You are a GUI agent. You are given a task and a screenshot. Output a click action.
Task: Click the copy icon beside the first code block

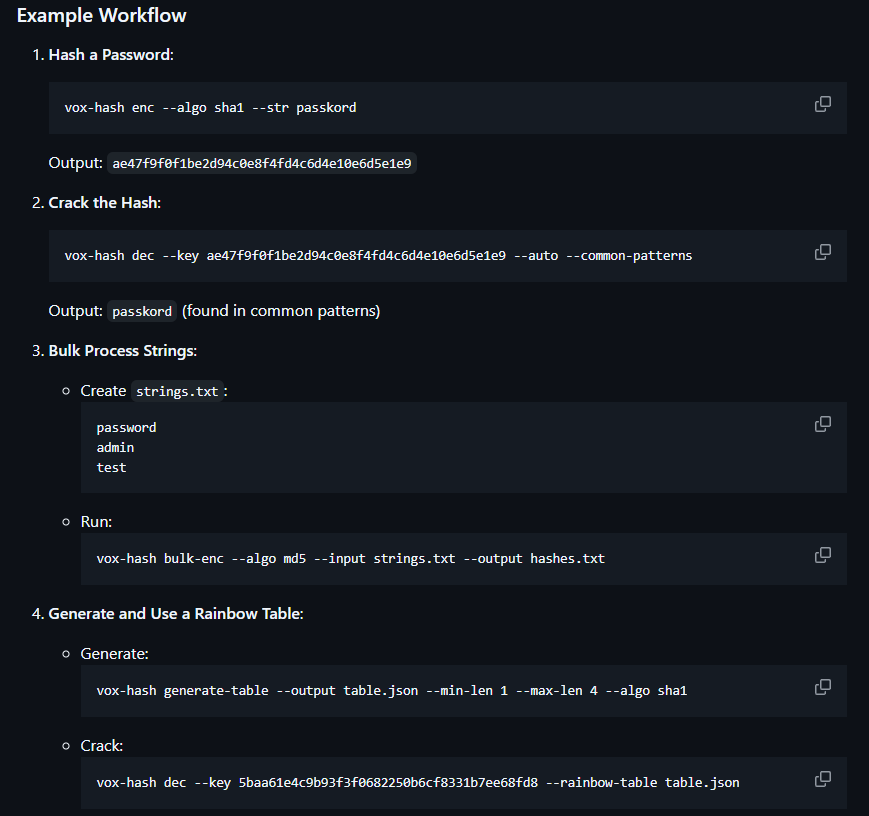(x=823, y=104)
